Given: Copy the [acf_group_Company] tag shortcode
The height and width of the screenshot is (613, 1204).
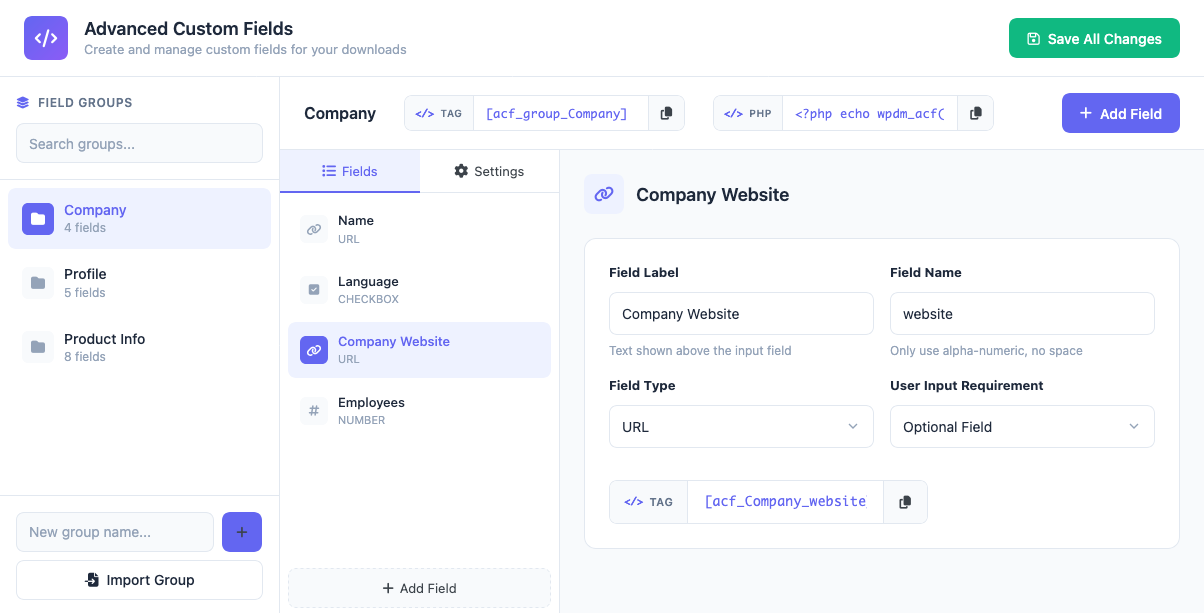Looking at the screenshot, I should coord(666,113).
